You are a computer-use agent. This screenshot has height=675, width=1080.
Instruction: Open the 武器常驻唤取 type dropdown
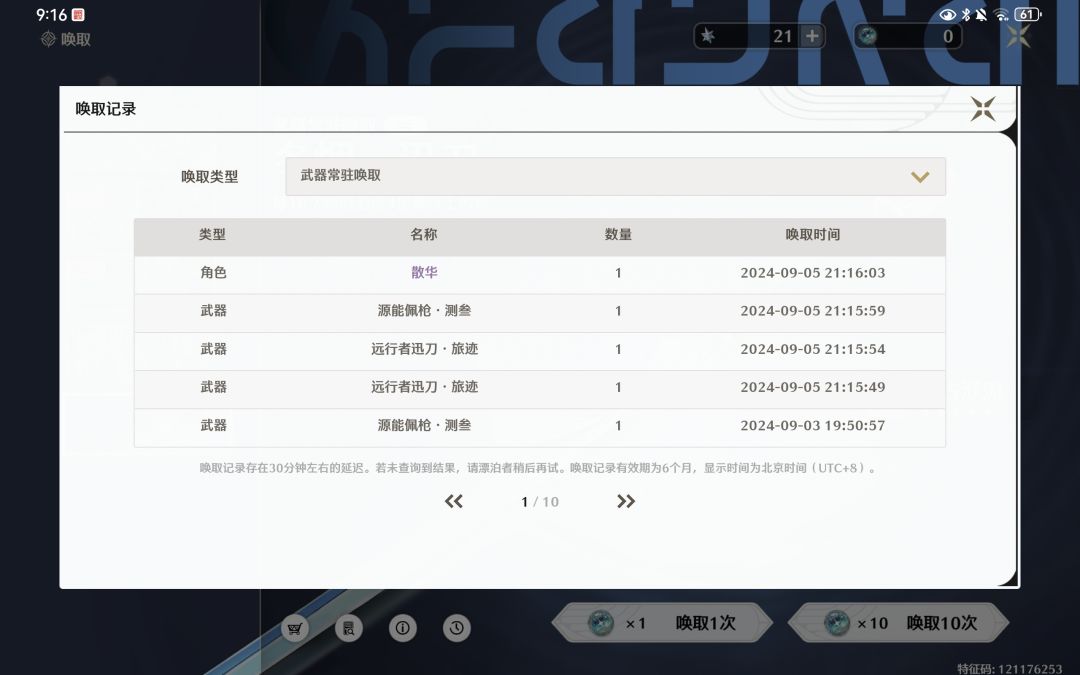click(x=615, y=176)
